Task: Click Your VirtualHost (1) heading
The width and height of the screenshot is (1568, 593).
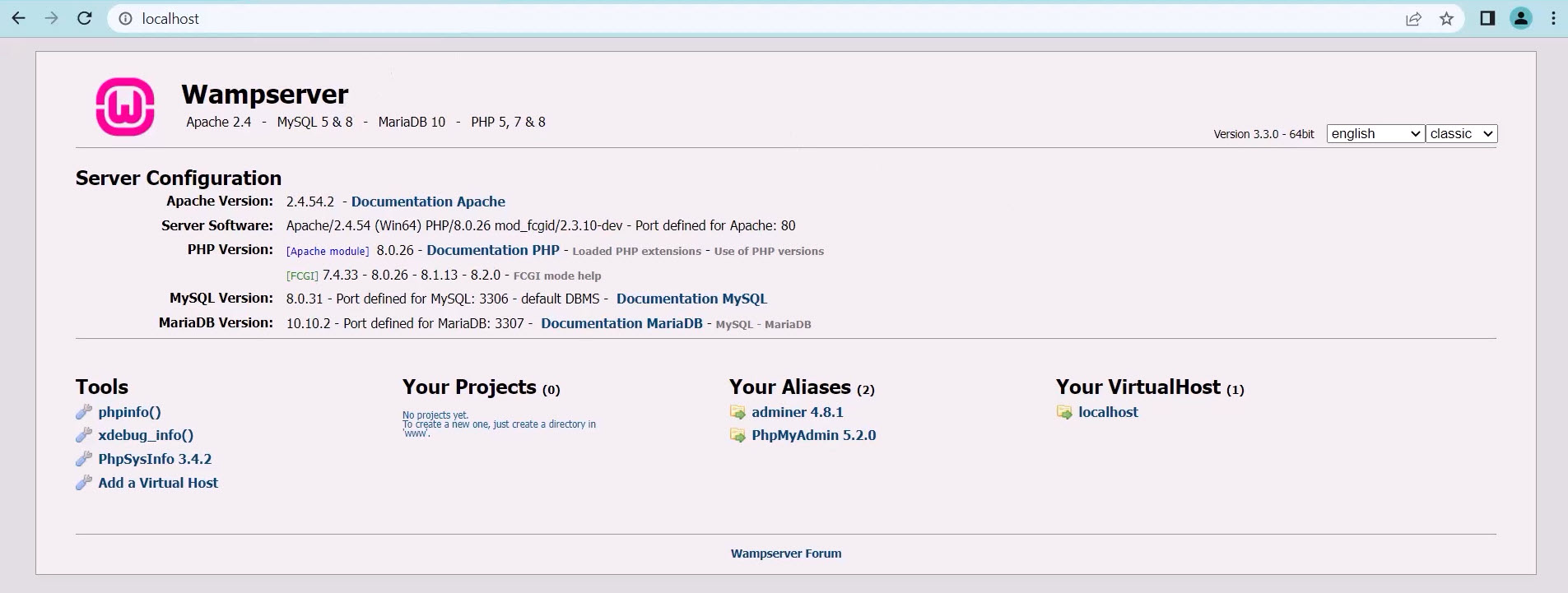Action: (x=1150, y=387)
